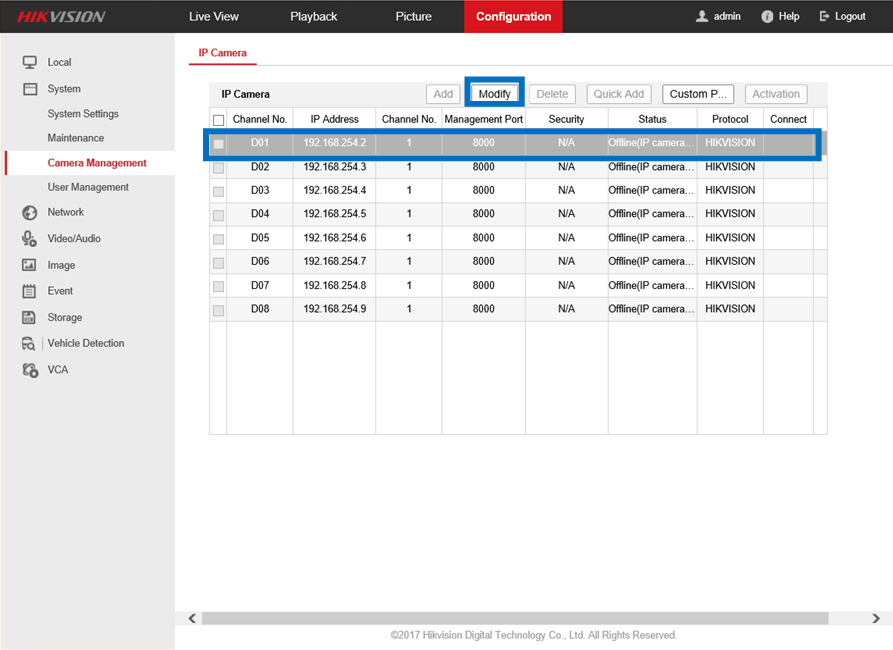Check the box for camera D03
Image resolution: width=893 pixels, height=650 pixels.
pyautogui.click(x=218, y=191)
